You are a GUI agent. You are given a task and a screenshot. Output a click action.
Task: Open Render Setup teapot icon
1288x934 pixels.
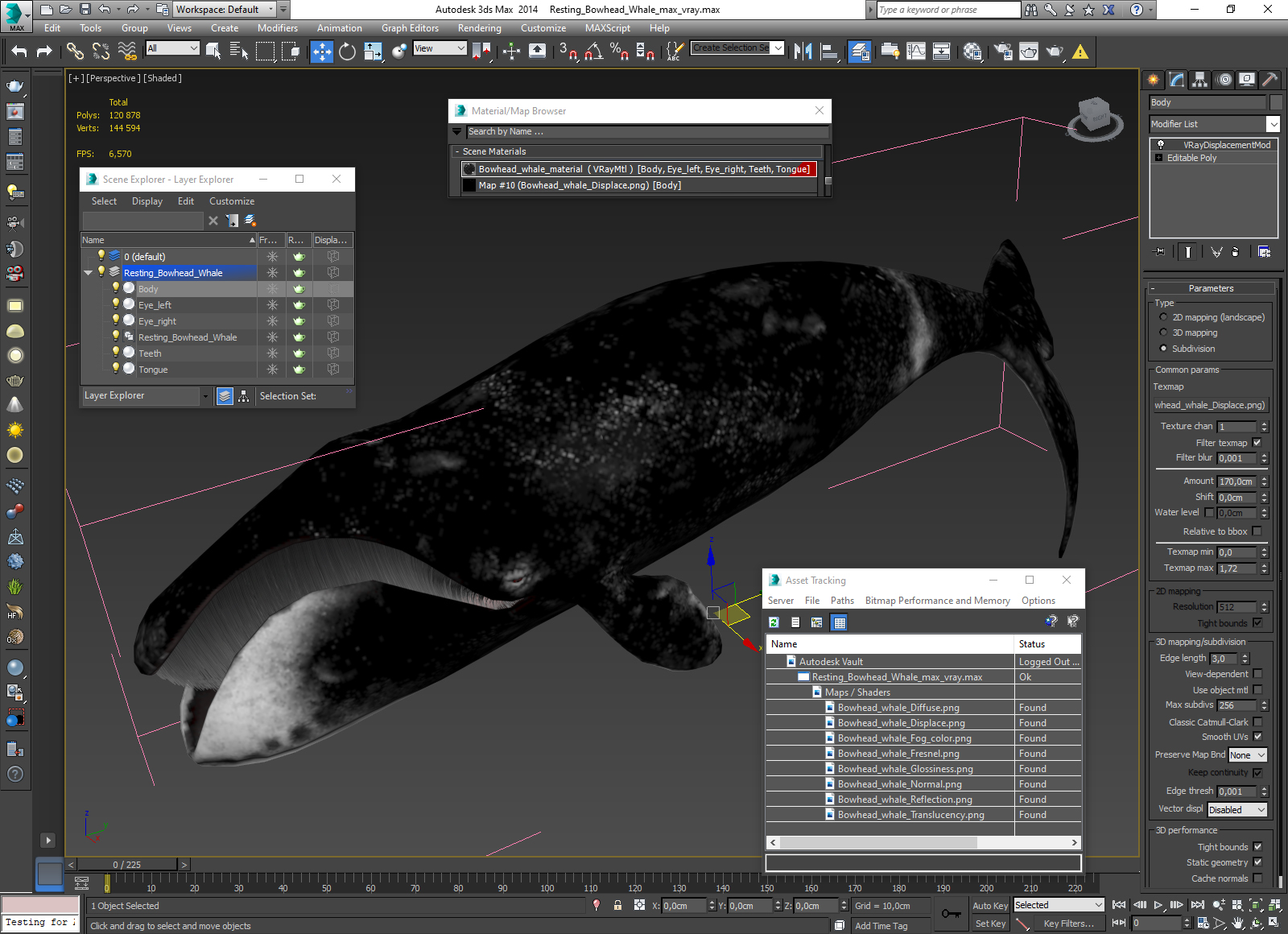(x=1003, y=52)
